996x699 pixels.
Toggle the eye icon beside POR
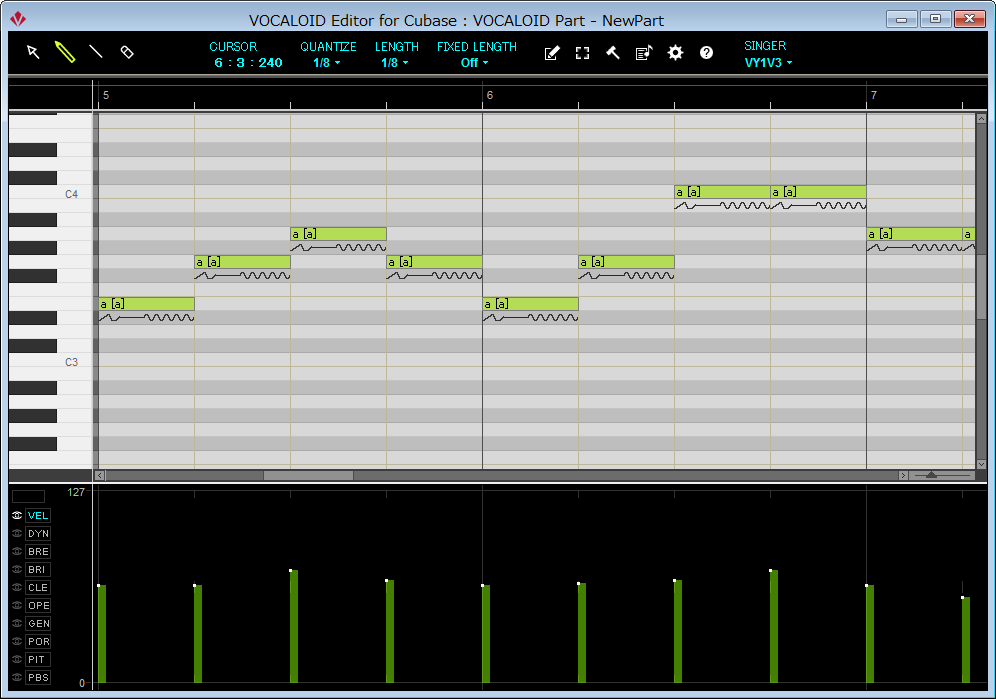(17, 641)
